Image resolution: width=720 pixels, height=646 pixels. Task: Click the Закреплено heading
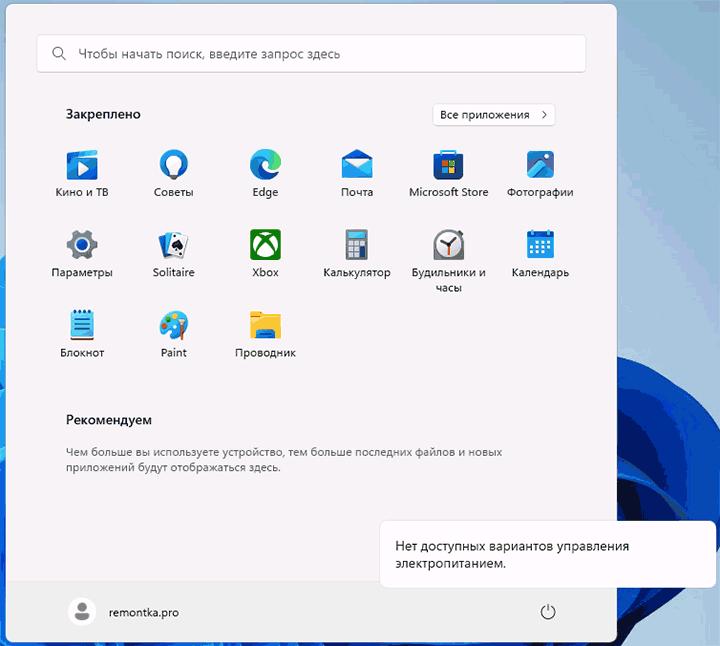[103, 114]
